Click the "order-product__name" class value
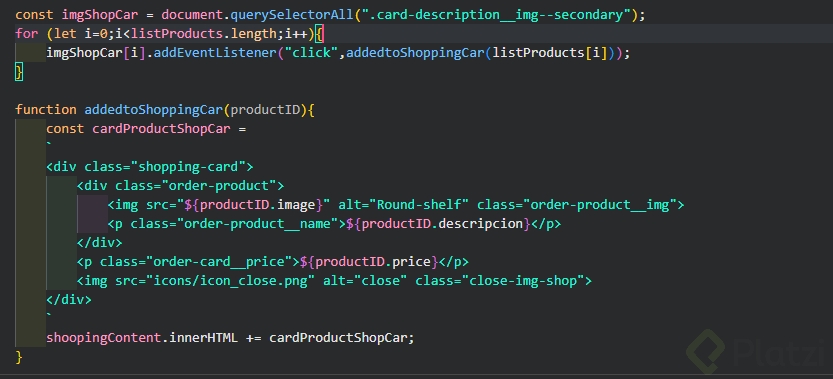This screenshot has width=833, height=379. (x=258, y=224)
